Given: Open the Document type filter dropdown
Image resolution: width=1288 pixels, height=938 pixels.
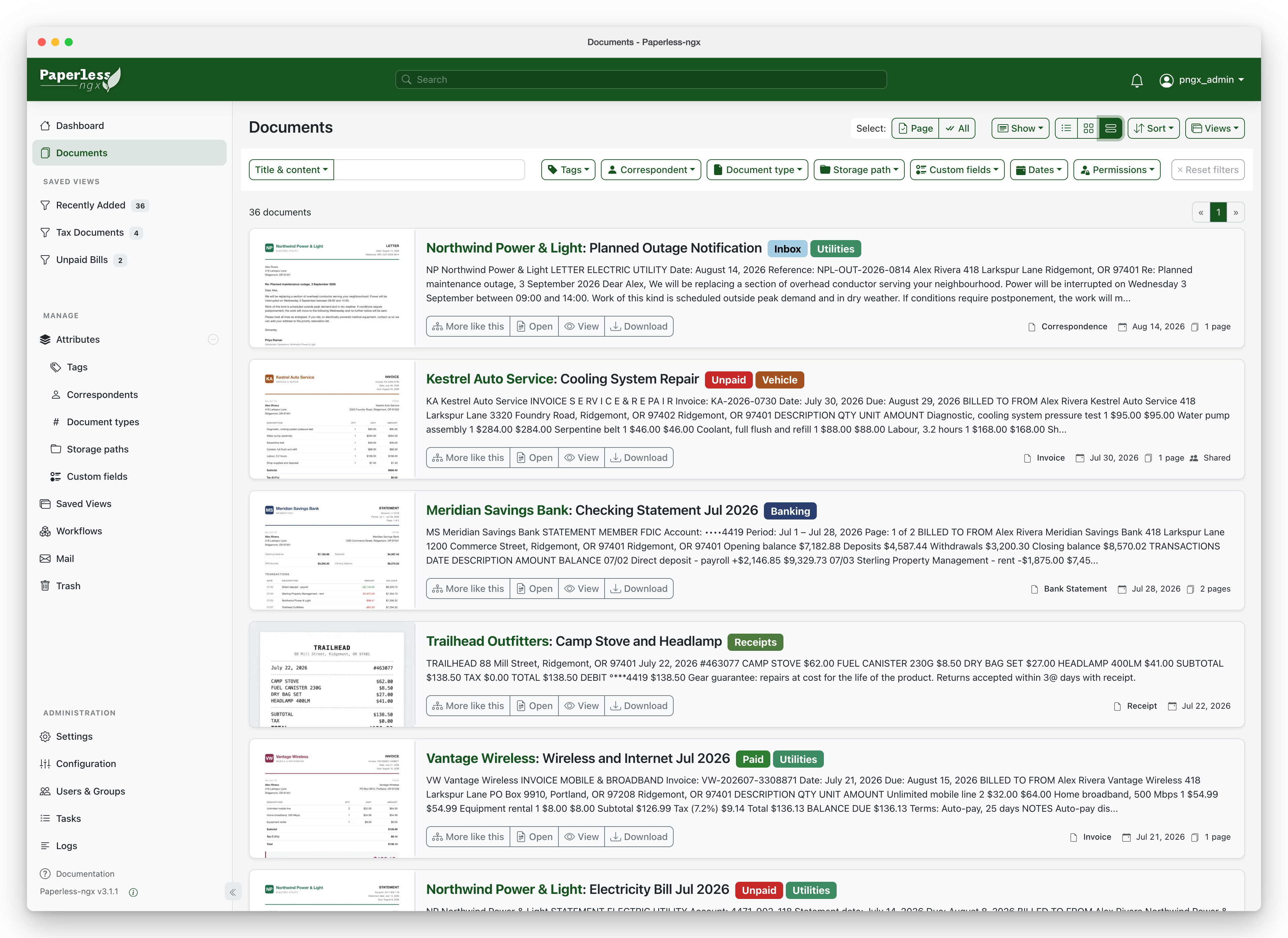Looking at the screenshot, I should coord(758,170).
